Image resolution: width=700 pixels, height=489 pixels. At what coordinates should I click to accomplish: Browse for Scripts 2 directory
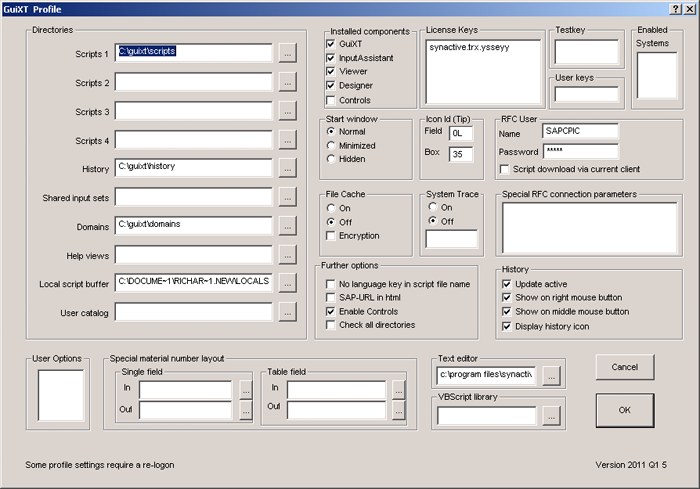coord(288,83)
